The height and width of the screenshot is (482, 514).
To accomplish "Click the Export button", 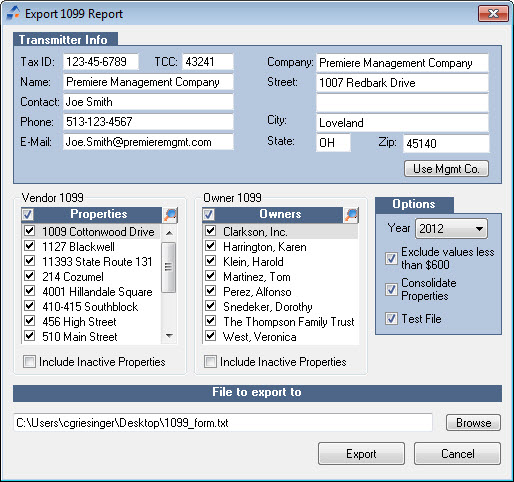I will click(x=361, y=454).
